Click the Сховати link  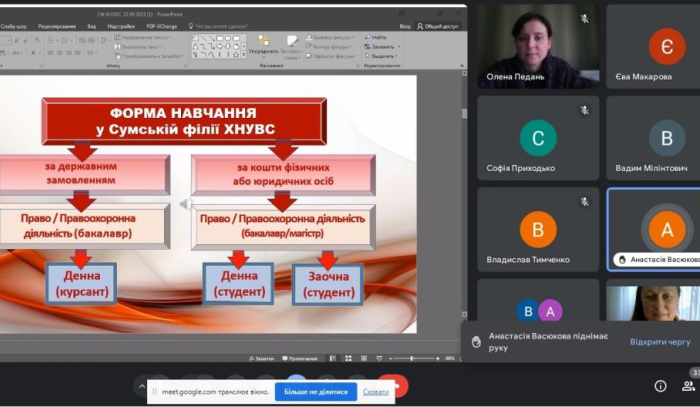[375, 392]
